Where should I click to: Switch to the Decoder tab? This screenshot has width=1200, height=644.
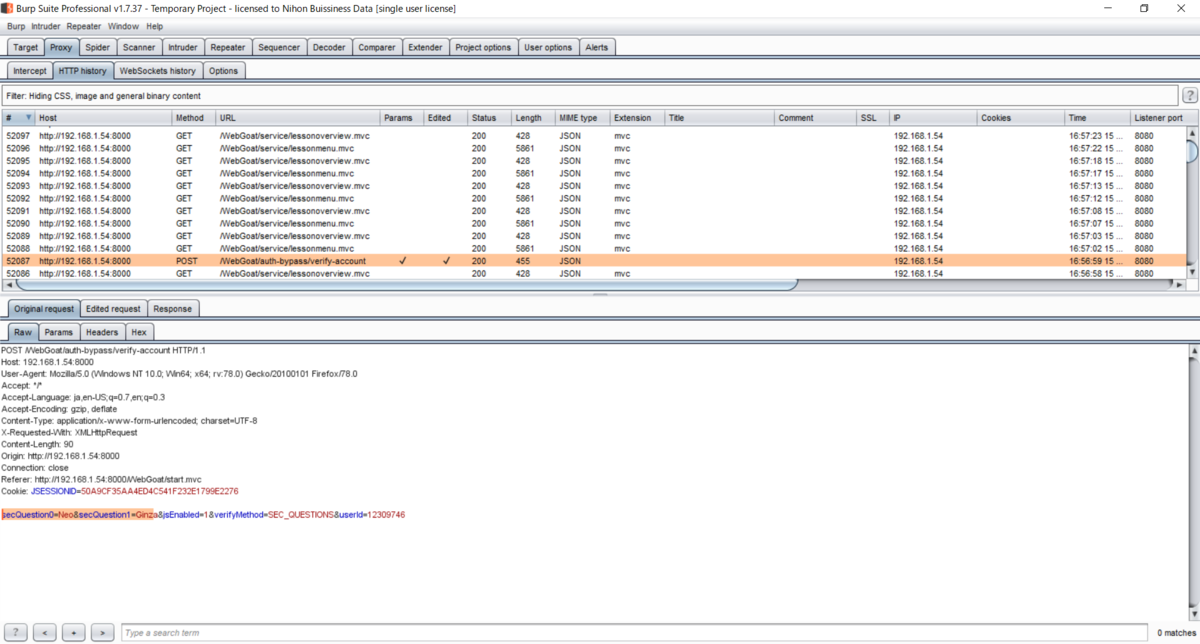(329, 47)
